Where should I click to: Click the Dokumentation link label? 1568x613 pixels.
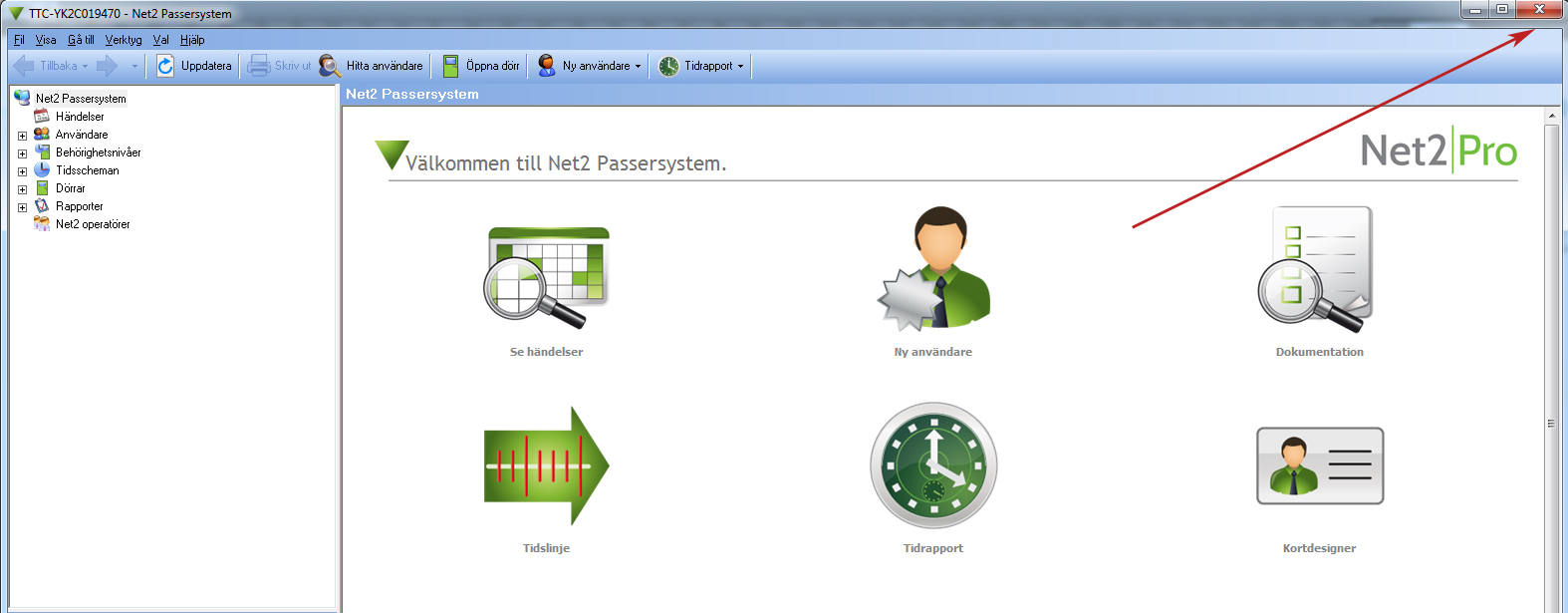(1320, 352)
